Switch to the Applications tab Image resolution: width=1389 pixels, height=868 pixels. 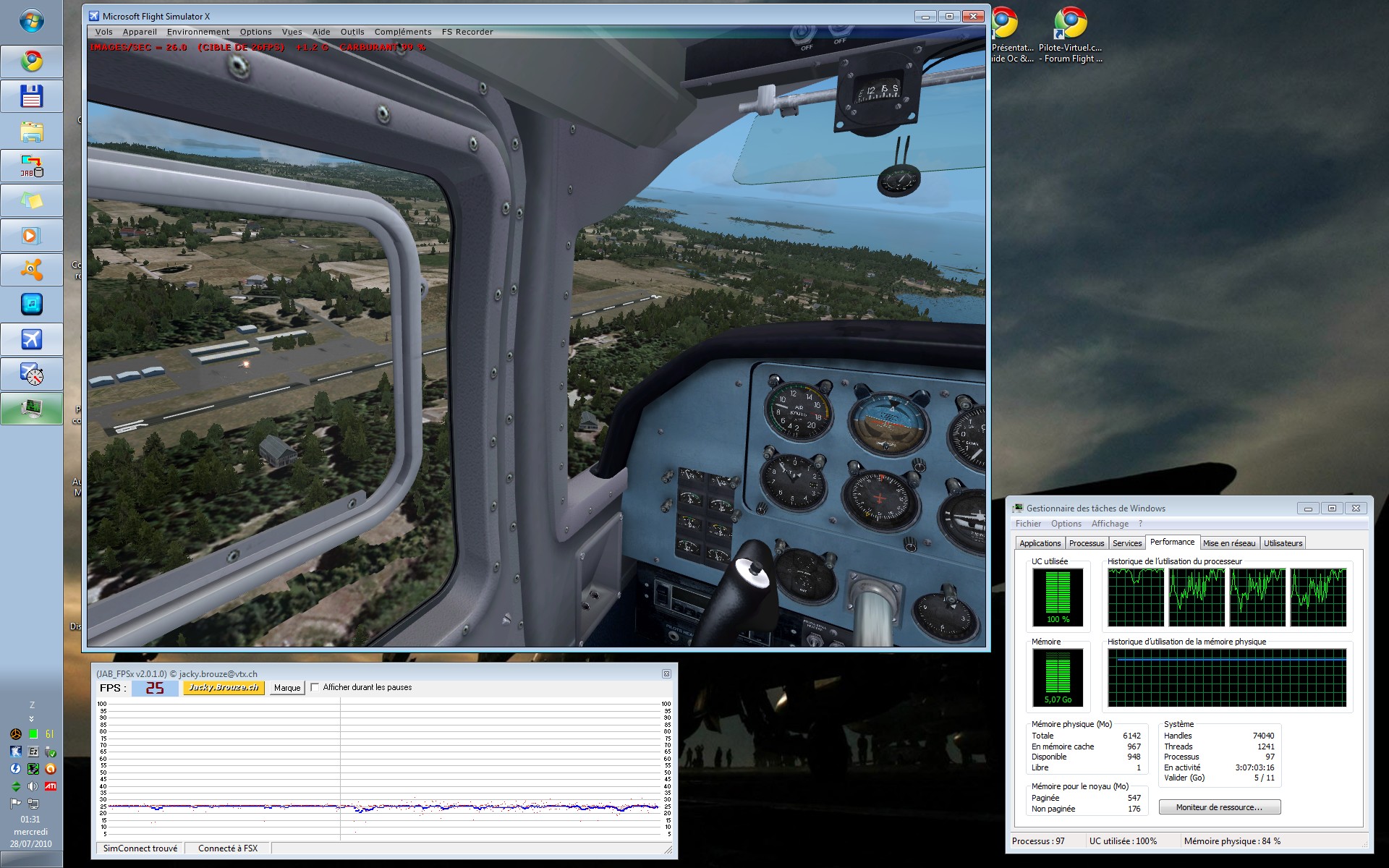[1040, 543]
